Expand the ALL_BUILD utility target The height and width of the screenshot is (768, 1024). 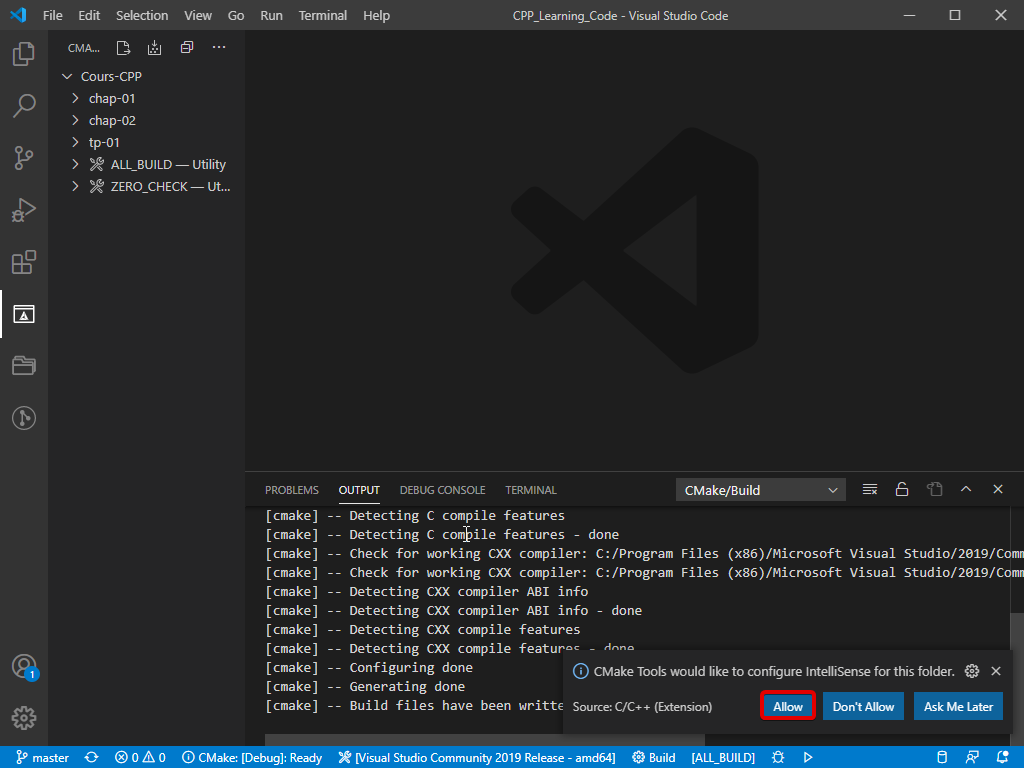point(75,165)
